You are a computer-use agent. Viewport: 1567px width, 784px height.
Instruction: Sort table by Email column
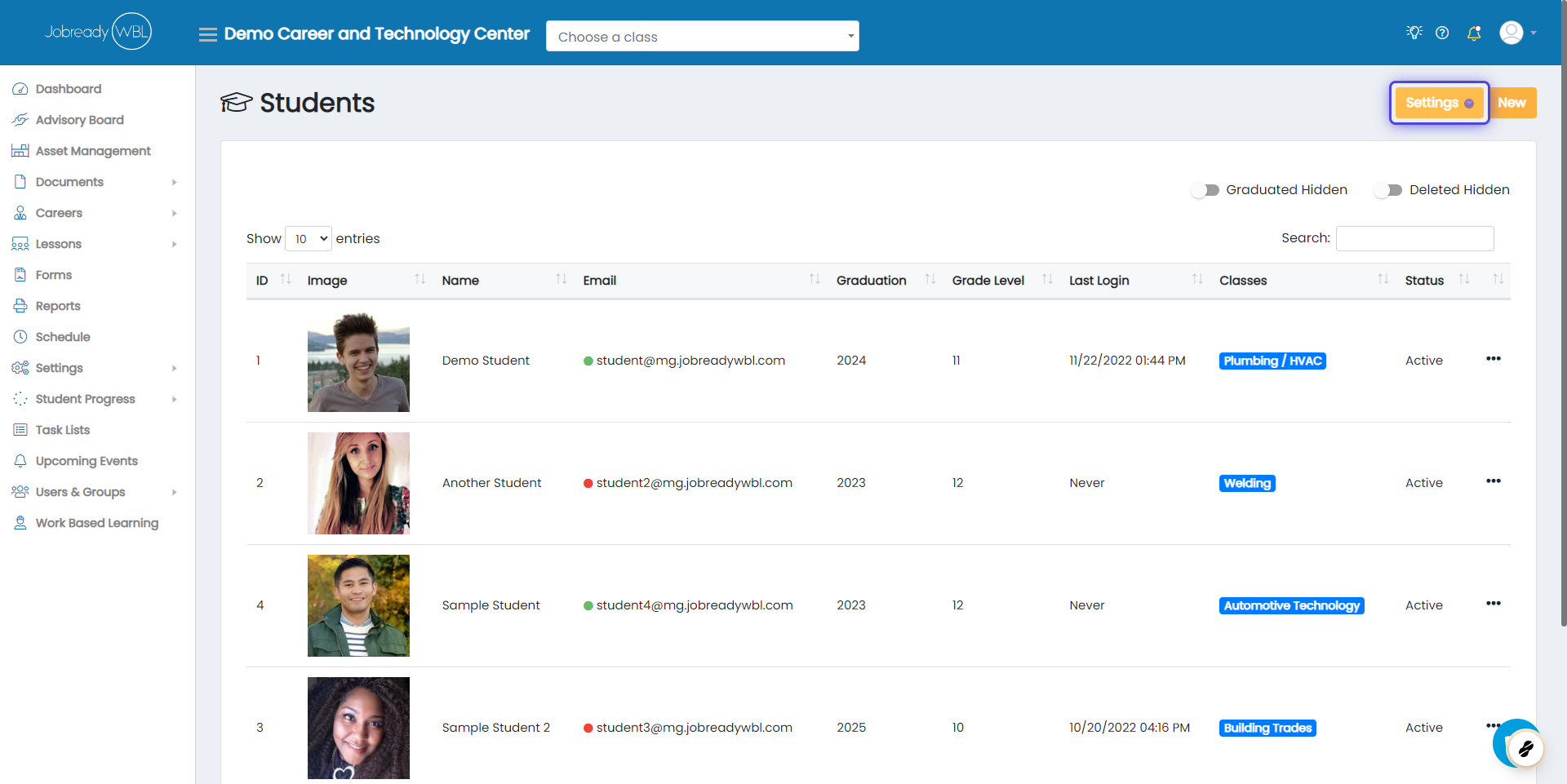click(701, 280)
